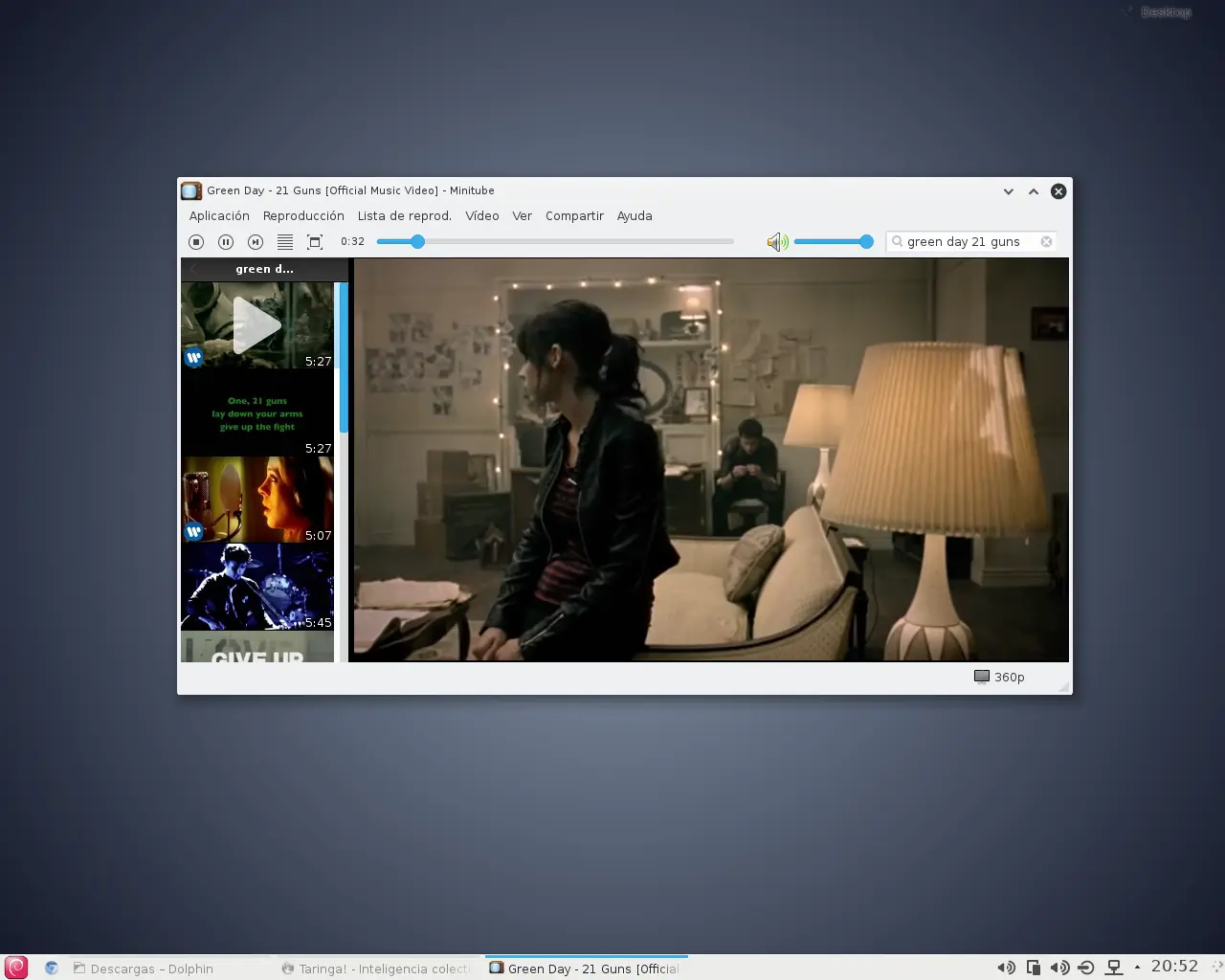The width and height of the screenshot is (1225, 980).
Task: Pause the playing video
Action: (226, 242)
